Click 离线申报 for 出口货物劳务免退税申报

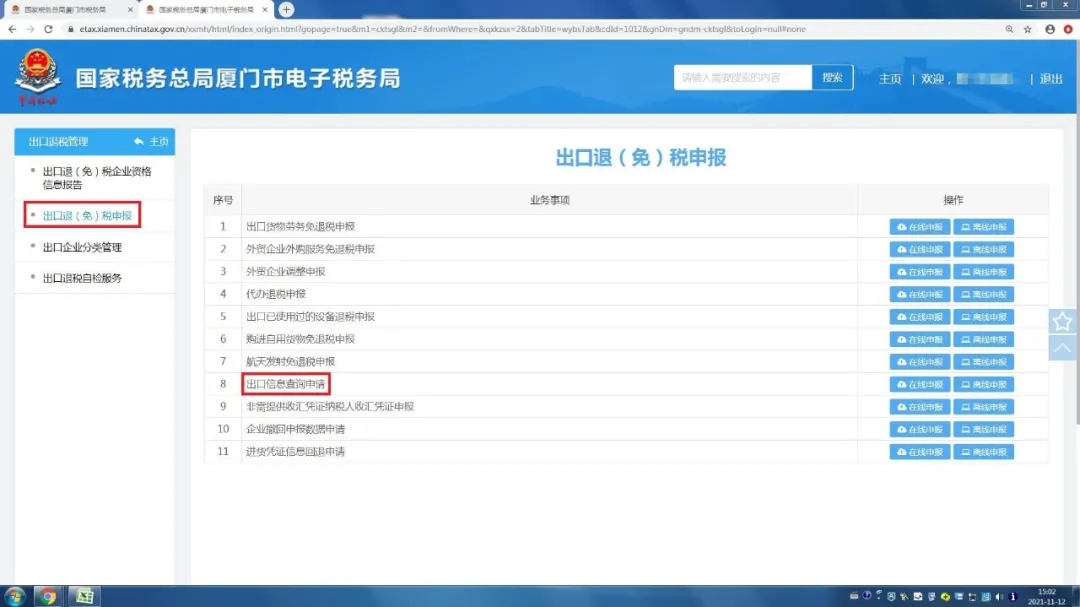tap(983, 227)
